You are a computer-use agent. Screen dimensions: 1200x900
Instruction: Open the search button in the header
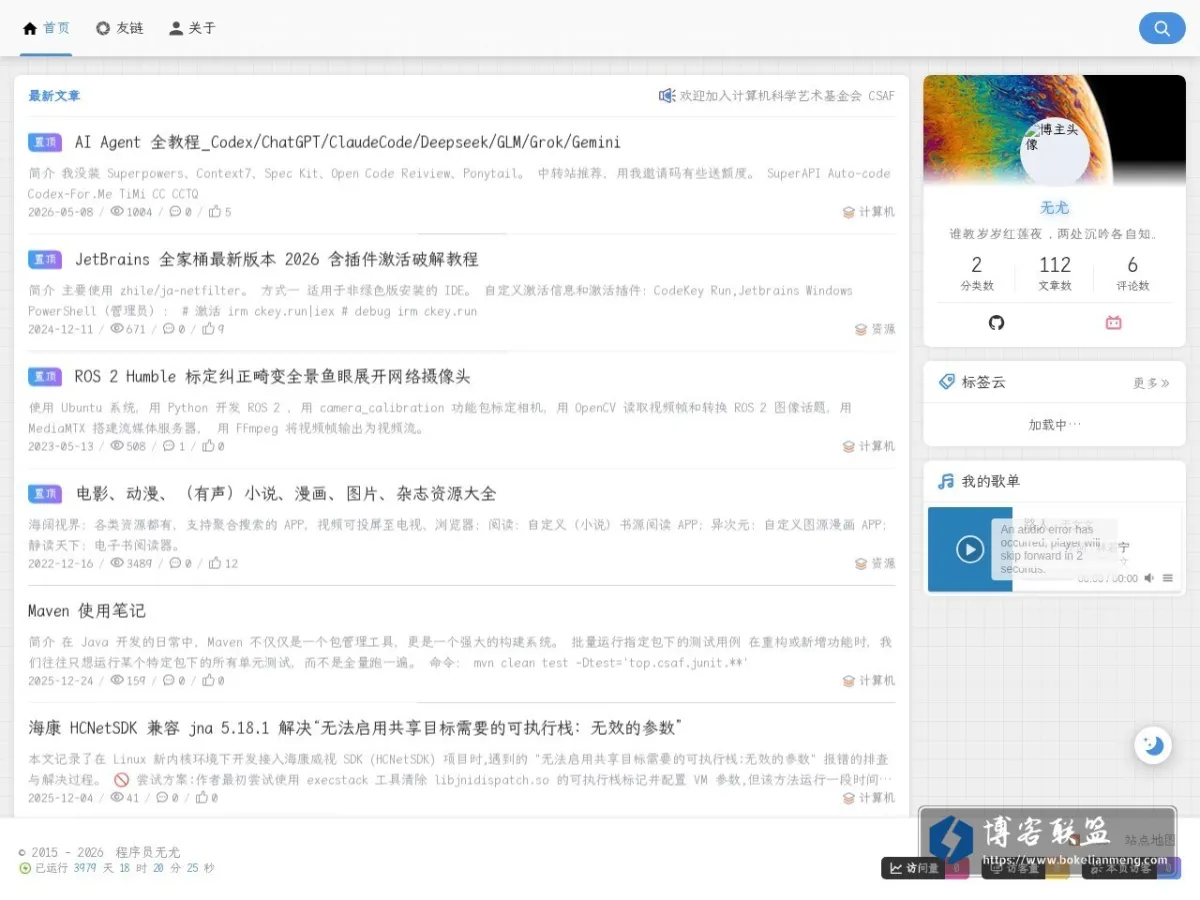[1162, 28]
